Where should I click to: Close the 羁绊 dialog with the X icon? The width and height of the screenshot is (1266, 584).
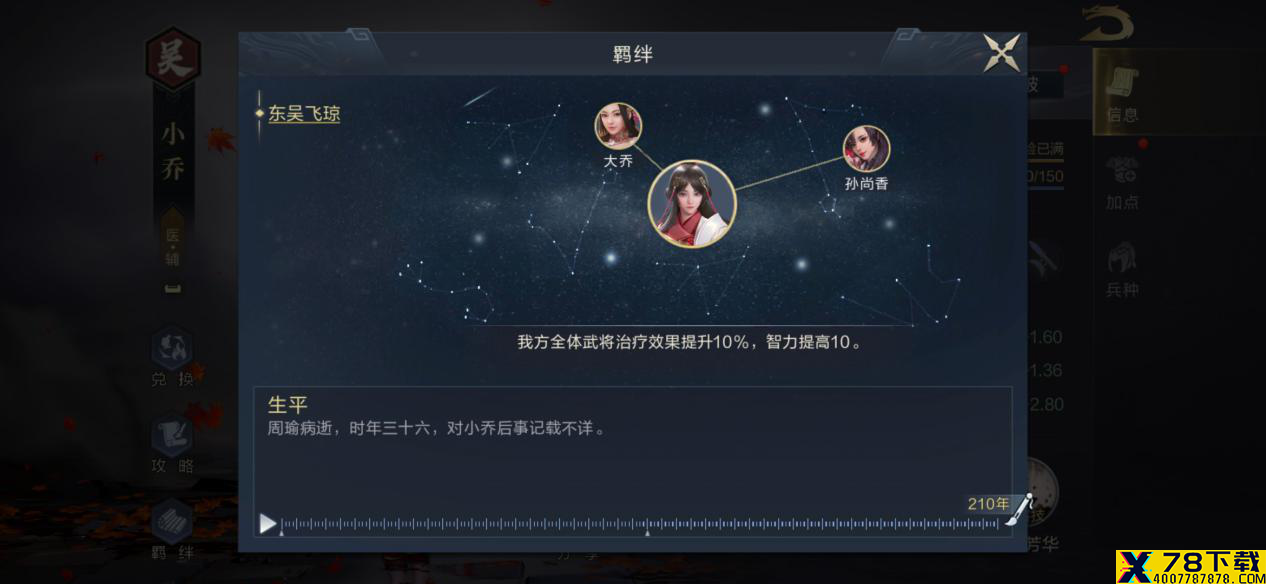[1001, 53]
